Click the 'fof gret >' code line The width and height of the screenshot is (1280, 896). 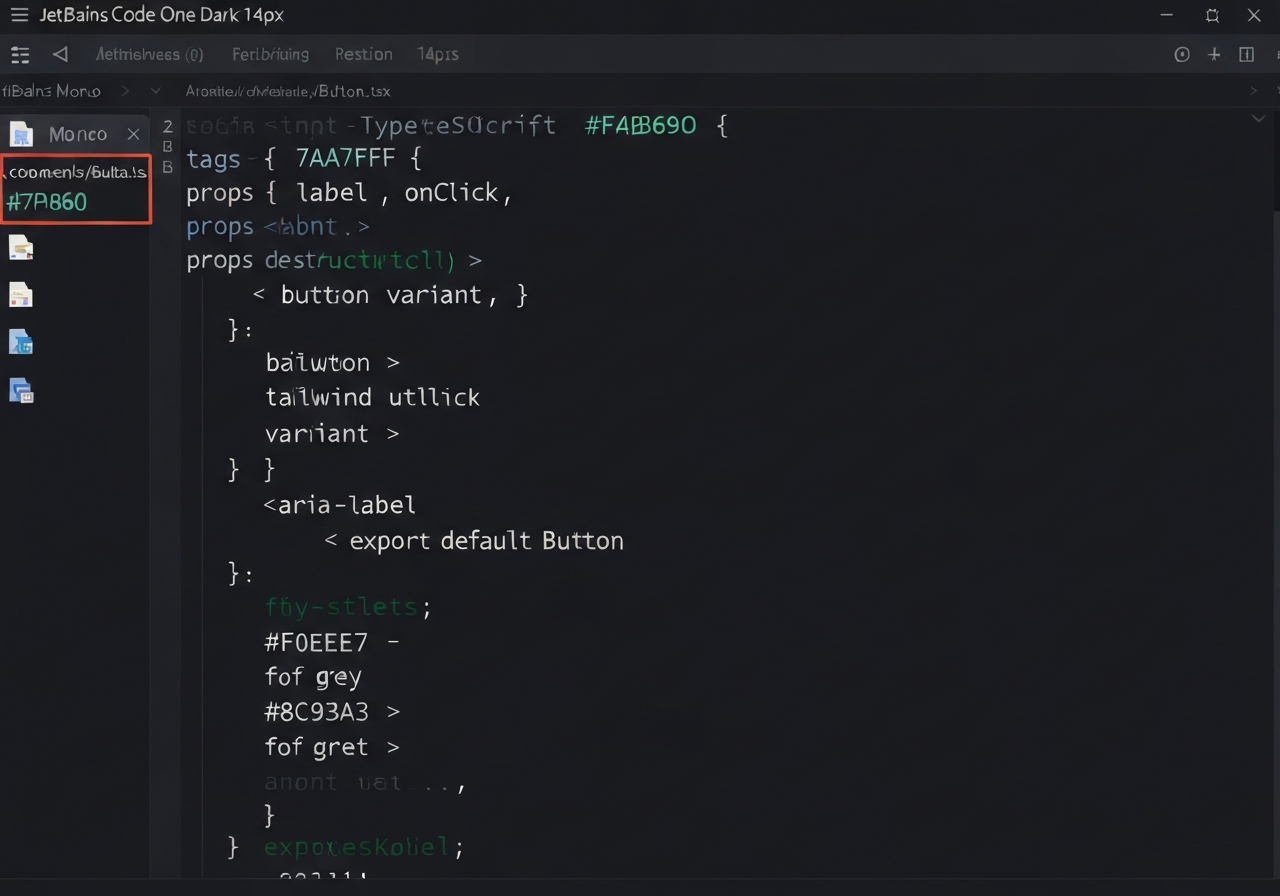(332, 747)
